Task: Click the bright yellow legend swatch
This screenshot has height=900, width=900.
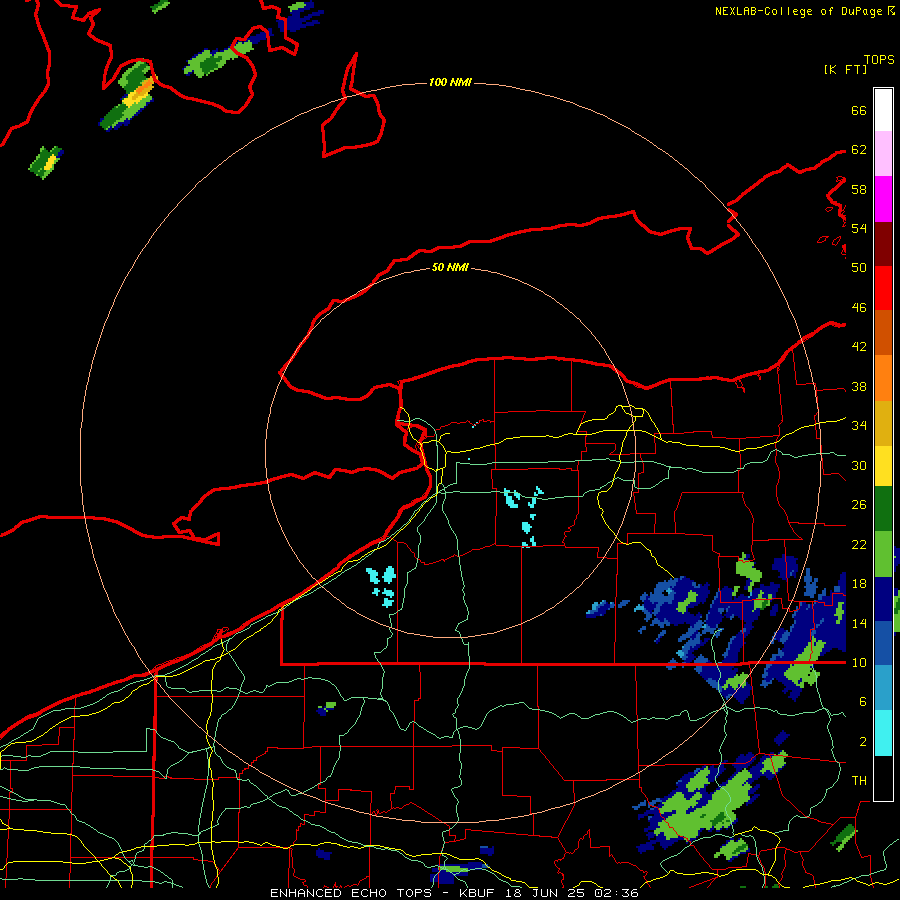Action: [x=883, y=466]
